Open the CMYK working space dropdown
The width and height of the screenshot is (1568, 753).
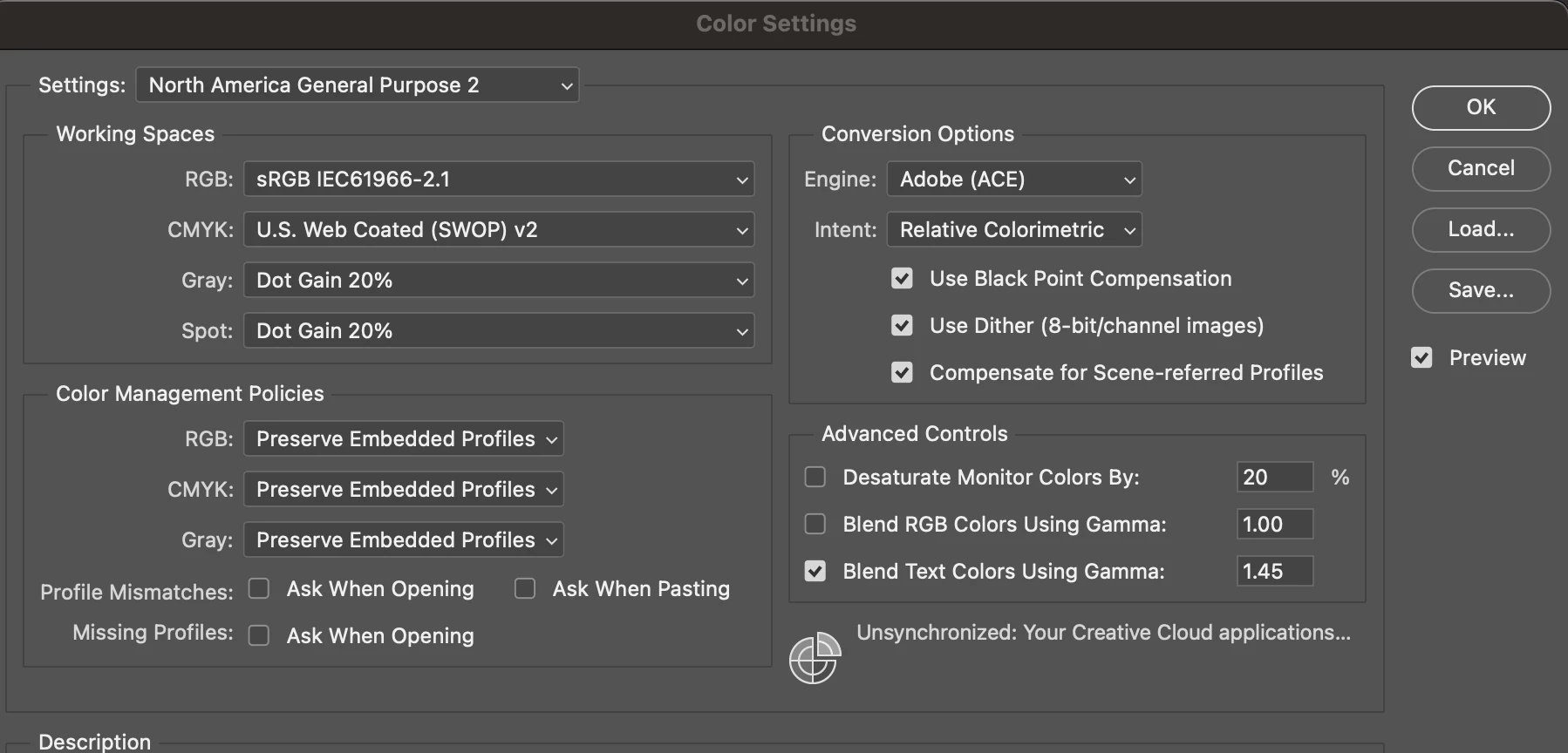(499, 229)
